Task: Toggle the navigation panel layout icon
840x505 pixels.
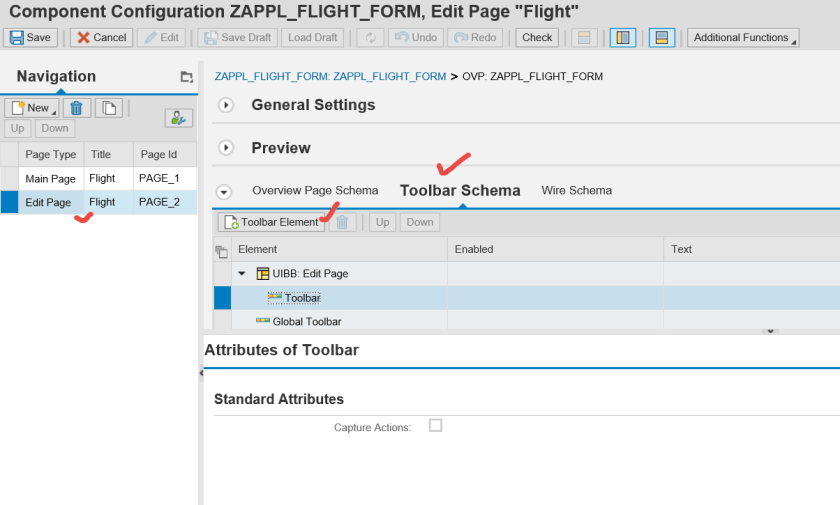Action: (623, 37)
